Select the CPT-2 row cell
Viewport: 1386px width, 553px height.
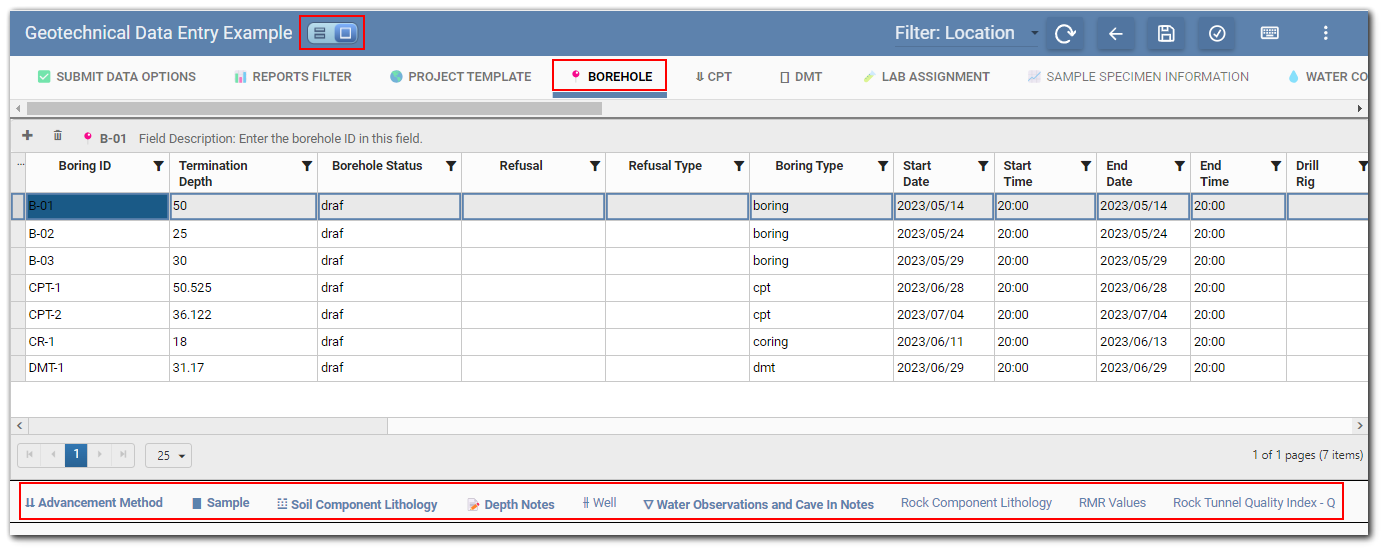97,315
